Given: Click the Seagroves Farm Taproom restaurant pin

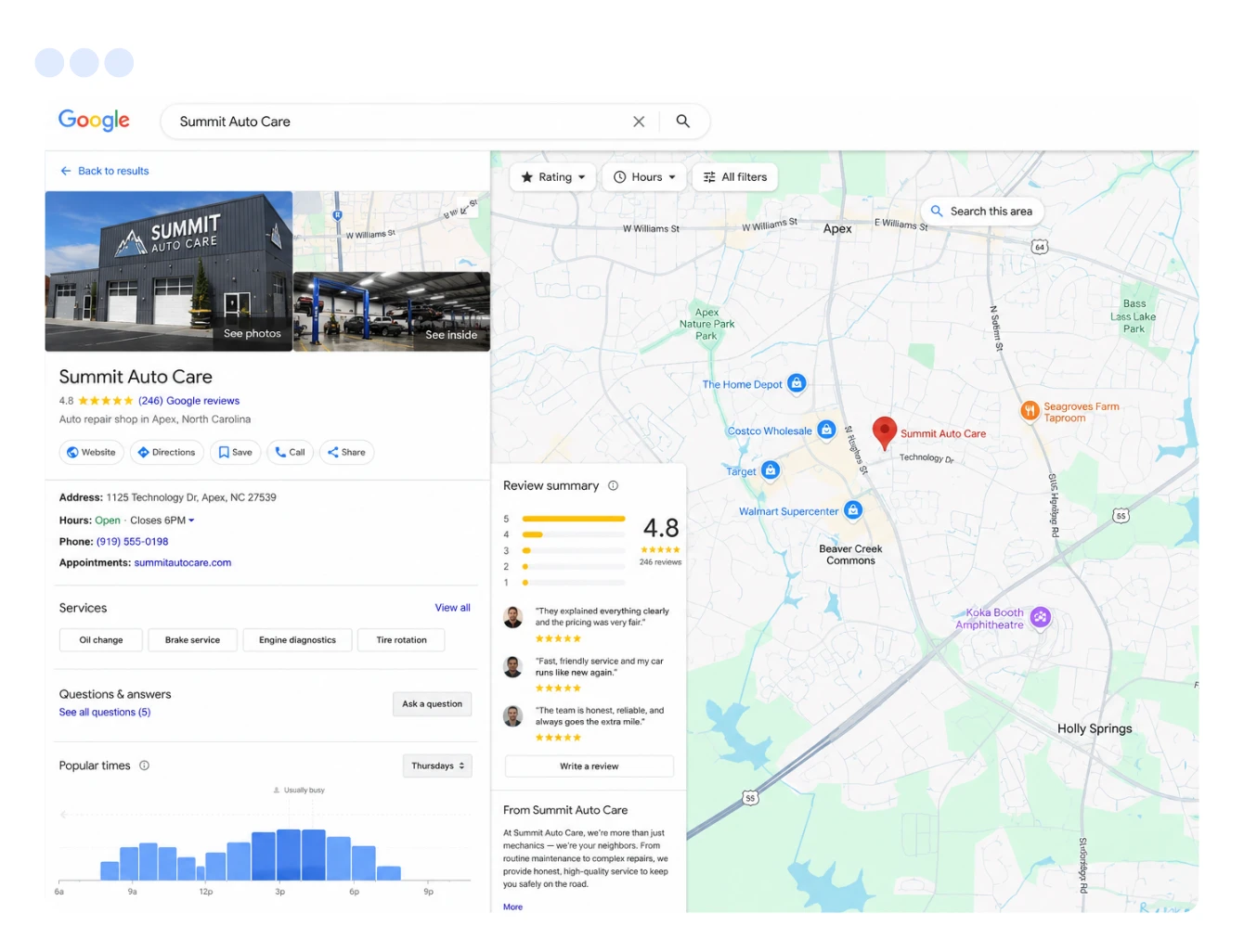Looking at the screenshot, I should pos(1030,410).
